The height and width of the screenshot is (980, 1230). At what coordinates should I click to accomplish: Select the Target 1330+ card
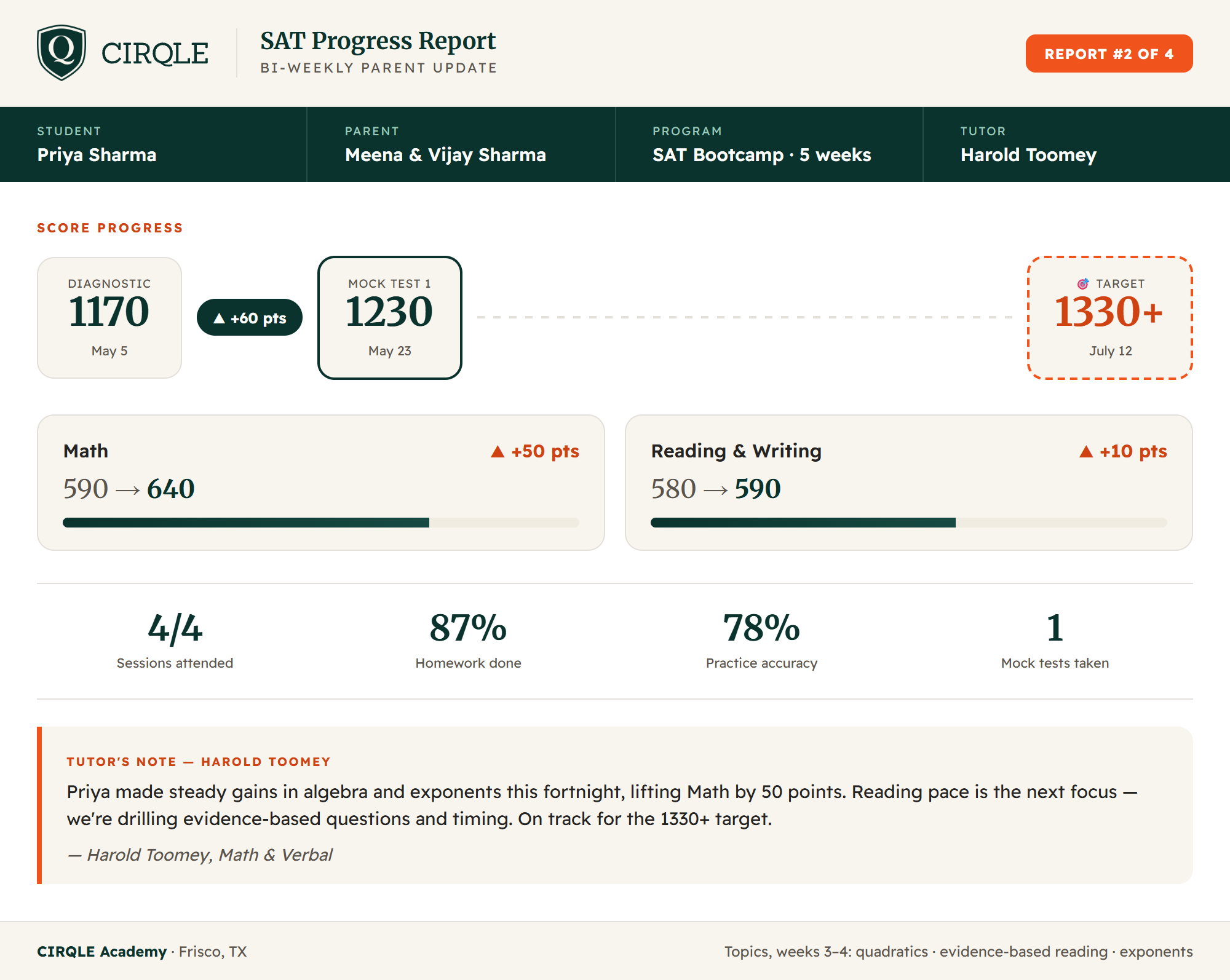[1110, 318]
